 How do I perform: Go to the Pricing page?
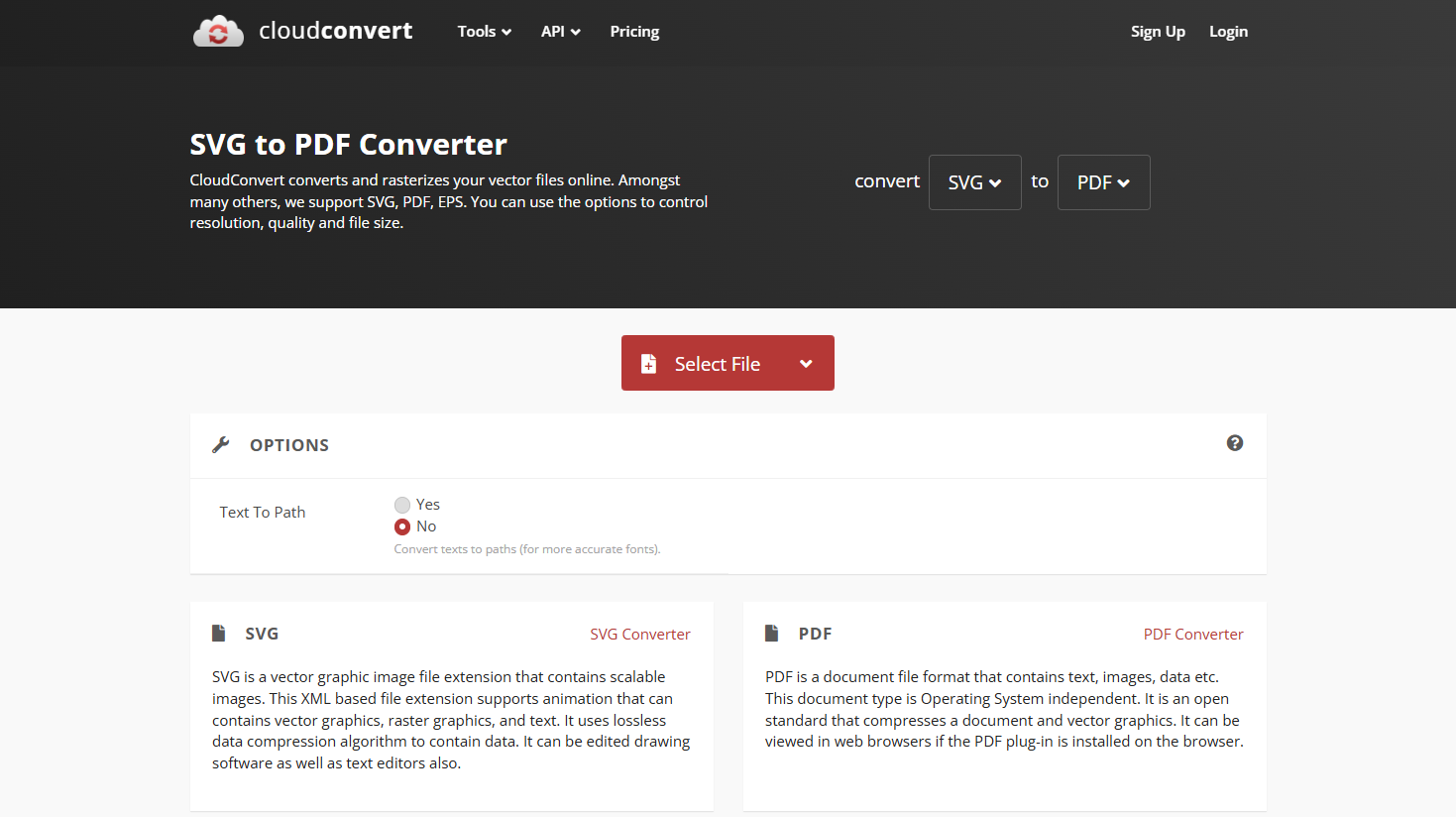point(634,31)
